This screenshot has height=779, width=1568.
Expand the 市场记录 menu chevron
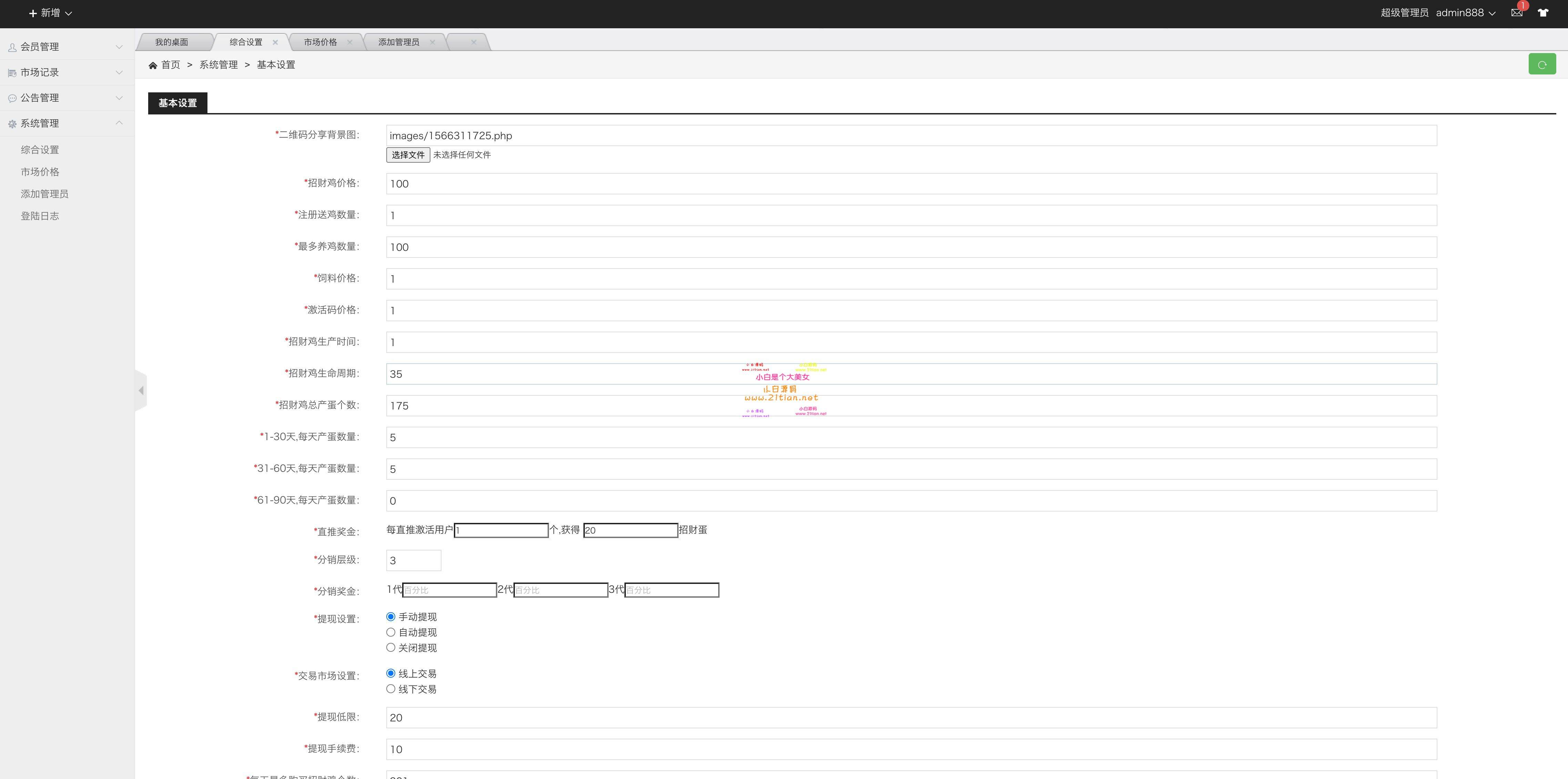click(x=119, y=72)
